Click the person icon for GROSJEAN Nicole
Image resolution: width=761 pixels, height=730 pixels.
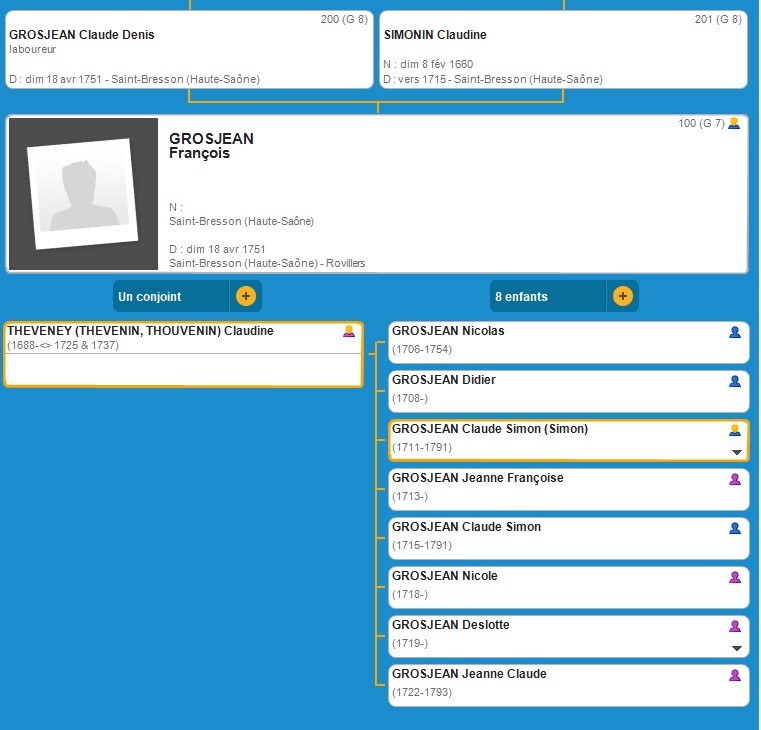(x=735, y=577)
